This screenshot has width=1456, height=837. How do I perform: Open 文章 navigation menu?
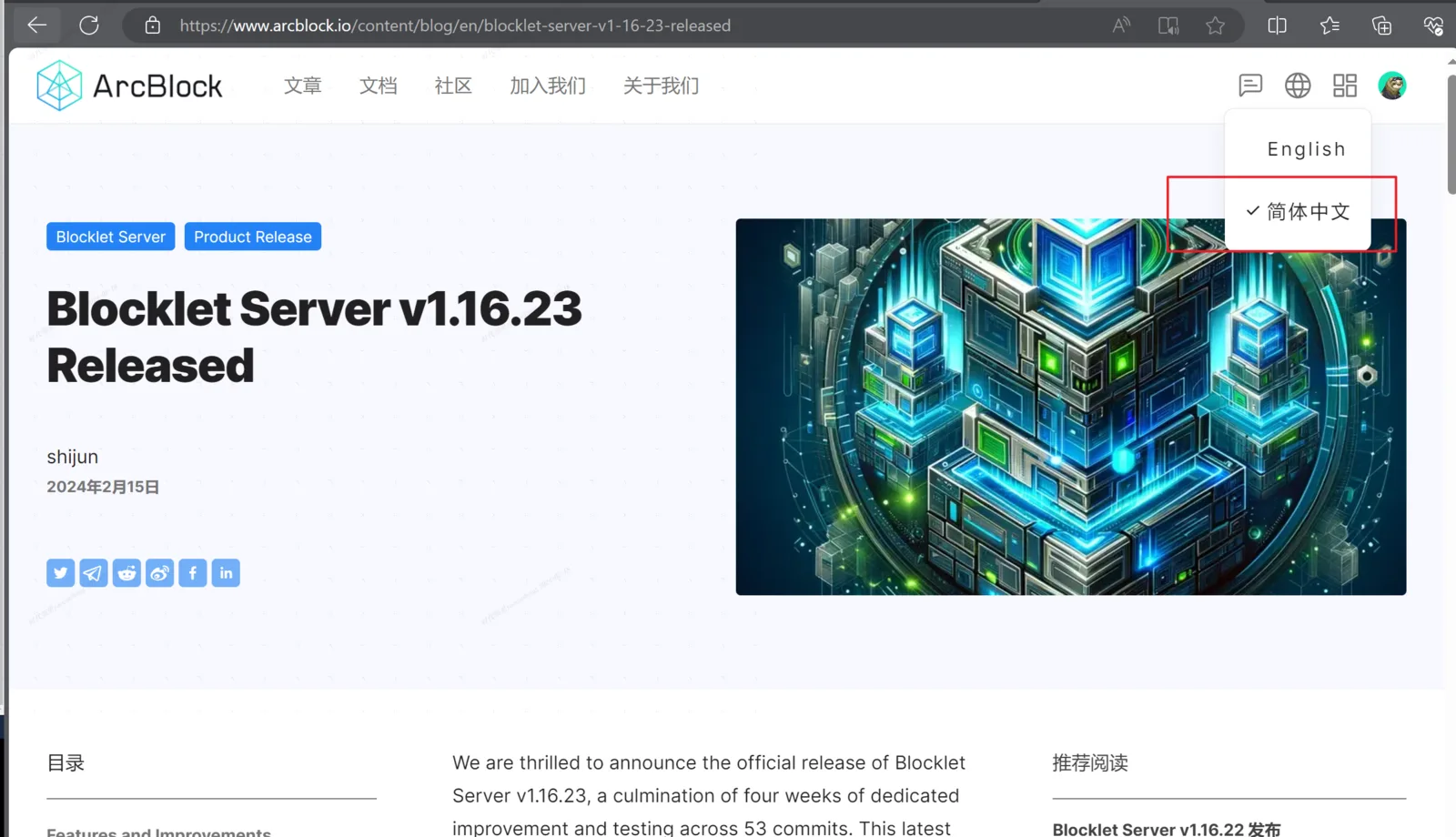tap(303, 86)
